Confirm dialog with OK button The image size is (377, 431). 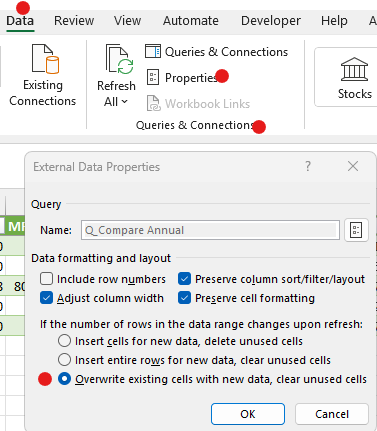click(x=248, y=414)
